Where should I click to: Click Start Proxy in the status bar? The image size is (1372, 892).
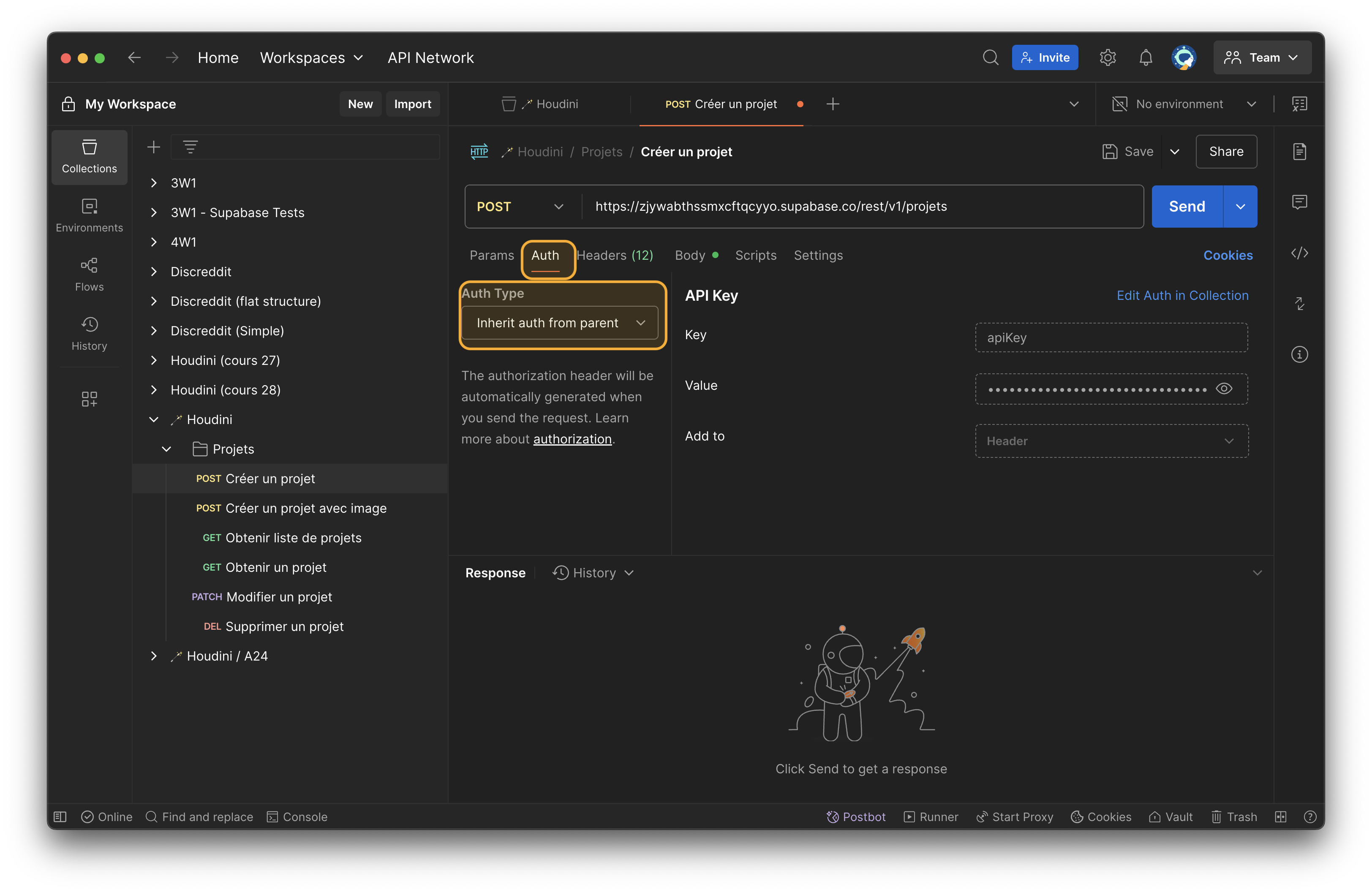point(1015,816)
